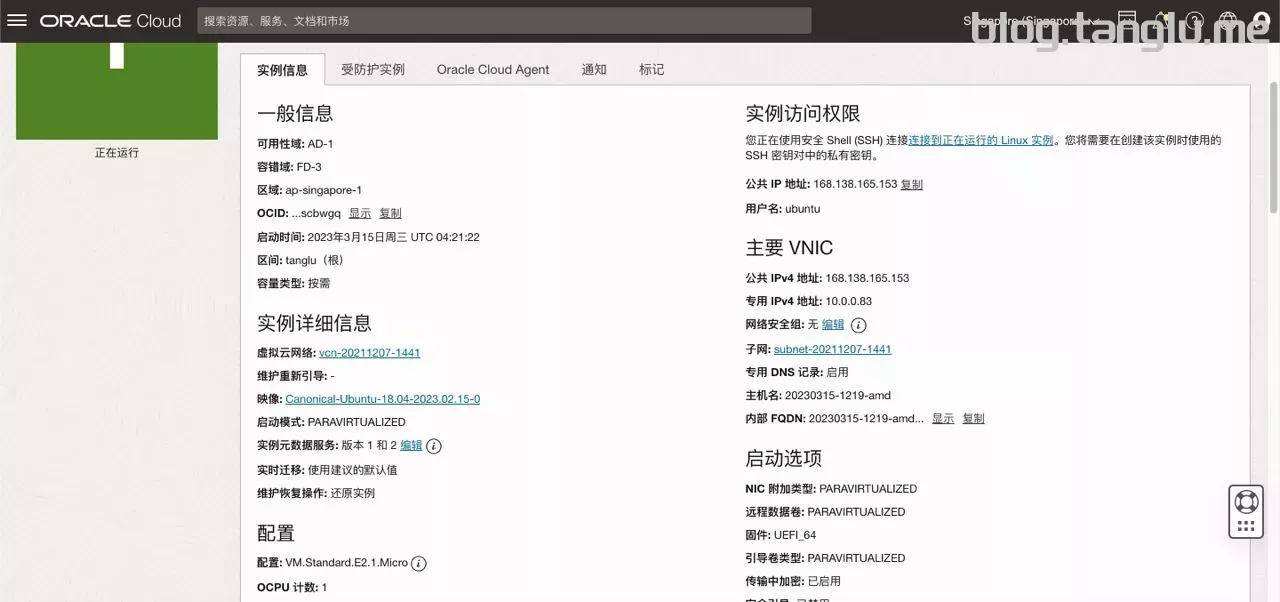Copy the public IP address with 复制
The width and height of the screenshot is (1280, 602).
(x=911, y=185)
